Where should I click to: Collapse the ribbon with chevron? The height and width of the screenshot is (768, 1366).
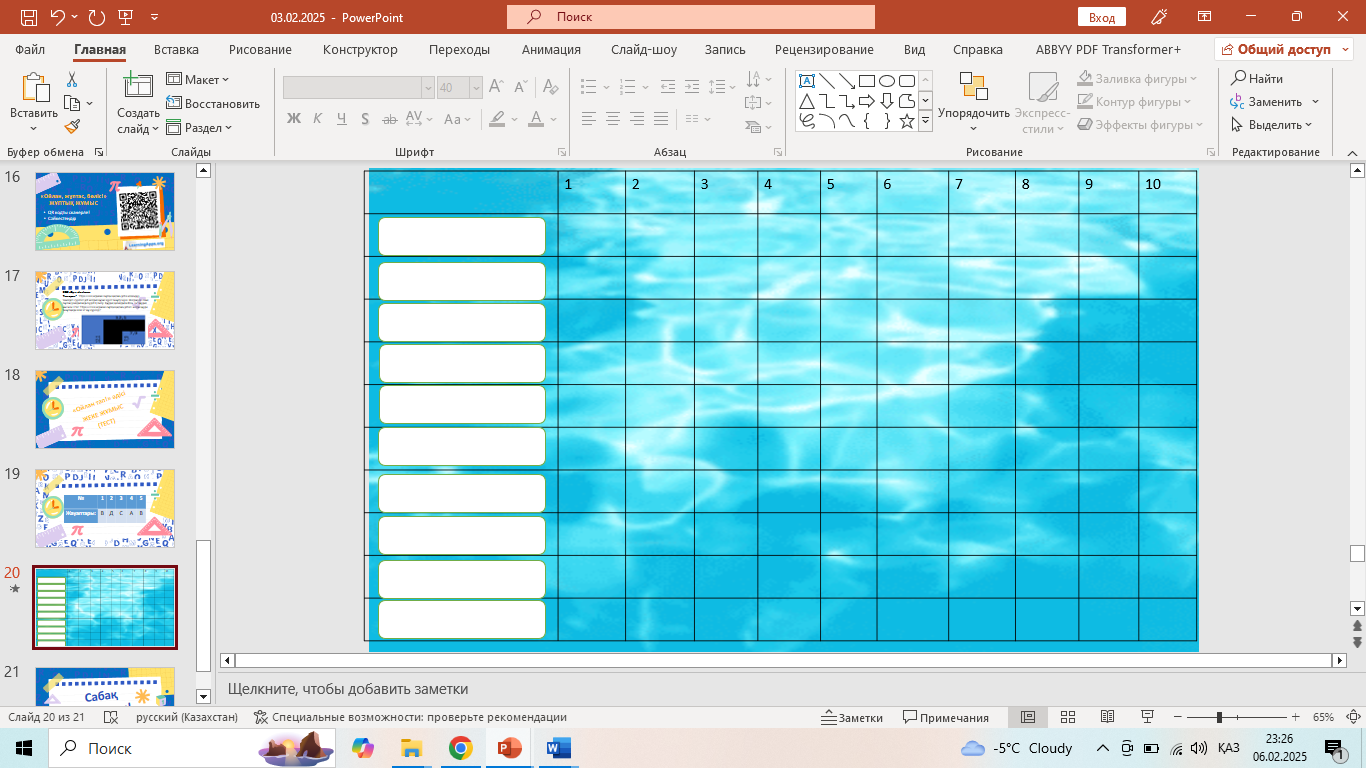pyautogui.click(x=1350, y=152)
